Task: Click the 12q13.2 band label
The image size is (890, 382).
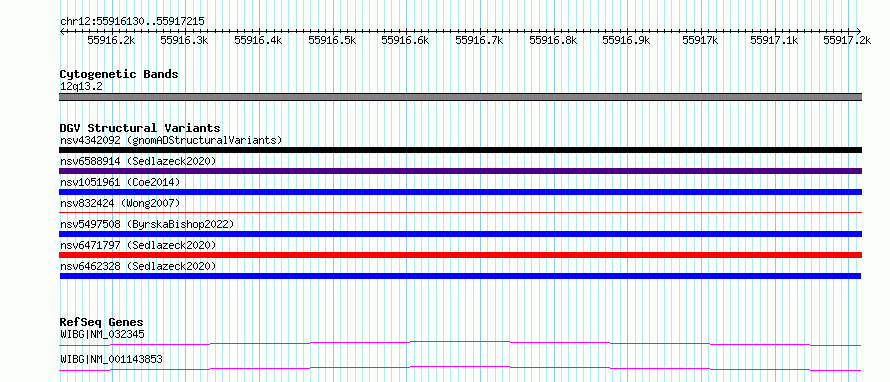Action: (81, 87)
